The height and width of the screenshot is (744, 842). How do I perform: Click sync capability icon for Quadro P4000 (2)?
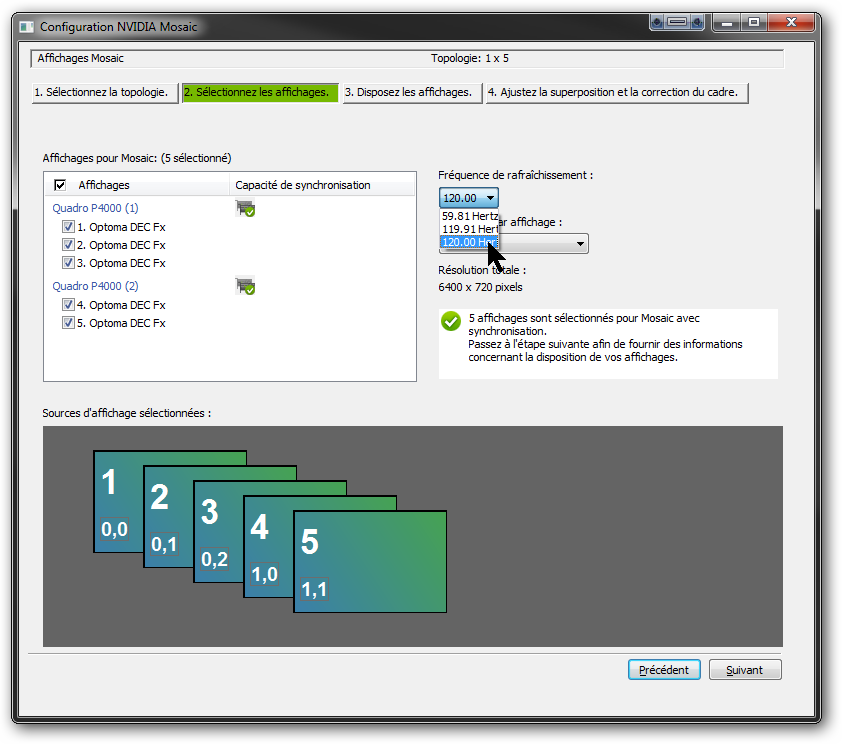click(245, 286)
